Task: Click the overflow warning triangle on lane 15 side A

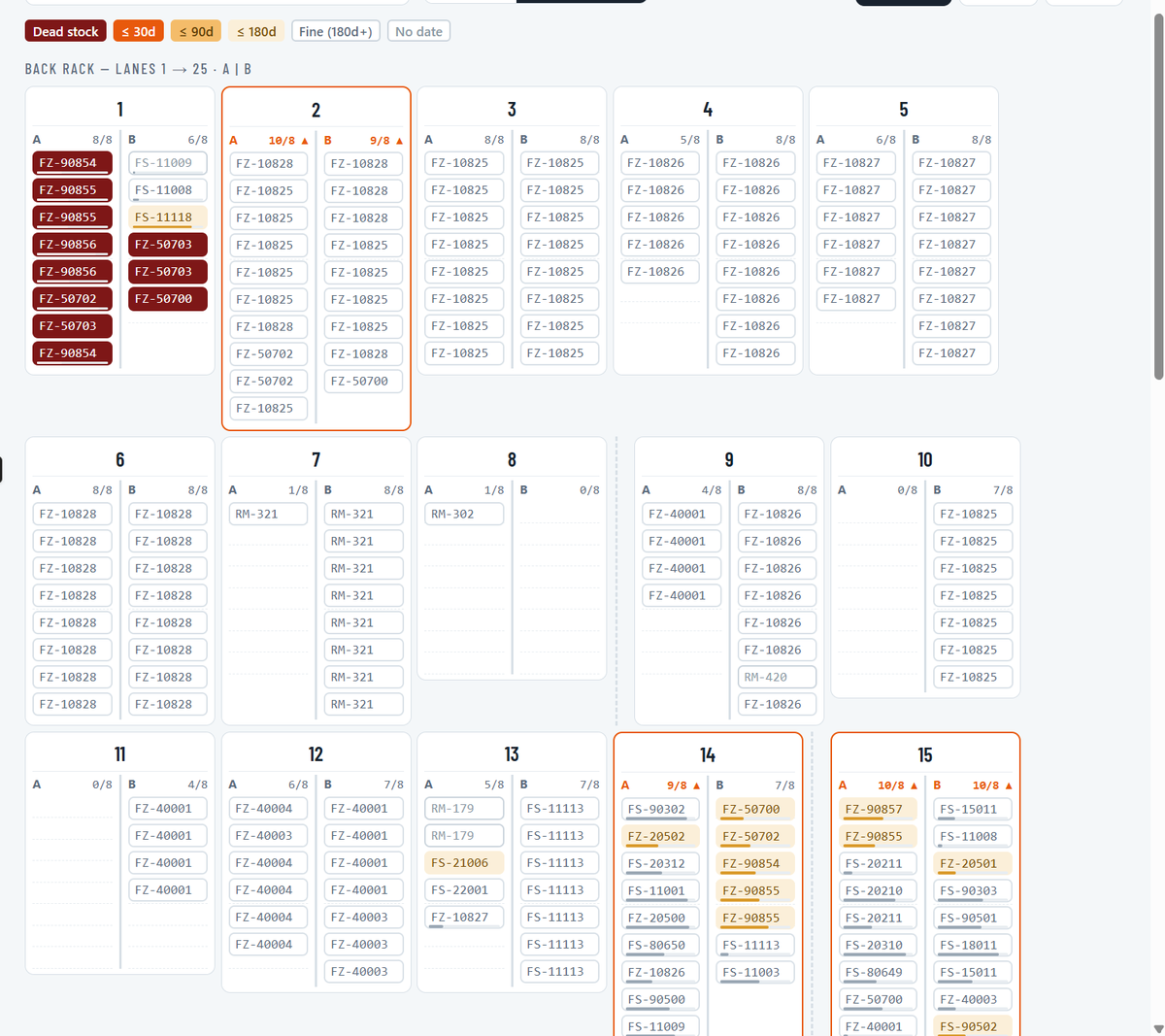Action: (914, 785)
